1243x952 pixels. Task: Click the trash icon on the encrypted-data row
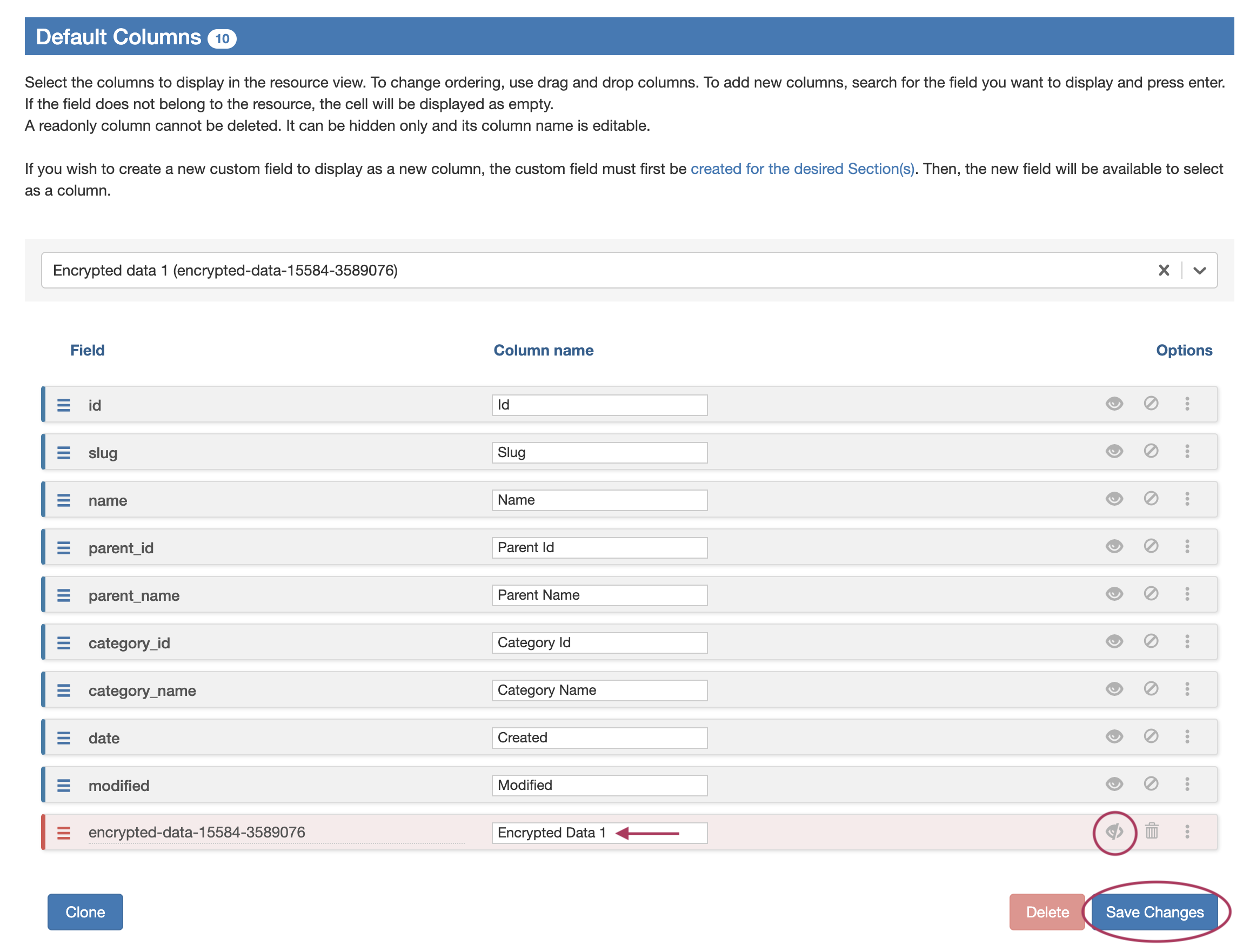point(1151,832)
